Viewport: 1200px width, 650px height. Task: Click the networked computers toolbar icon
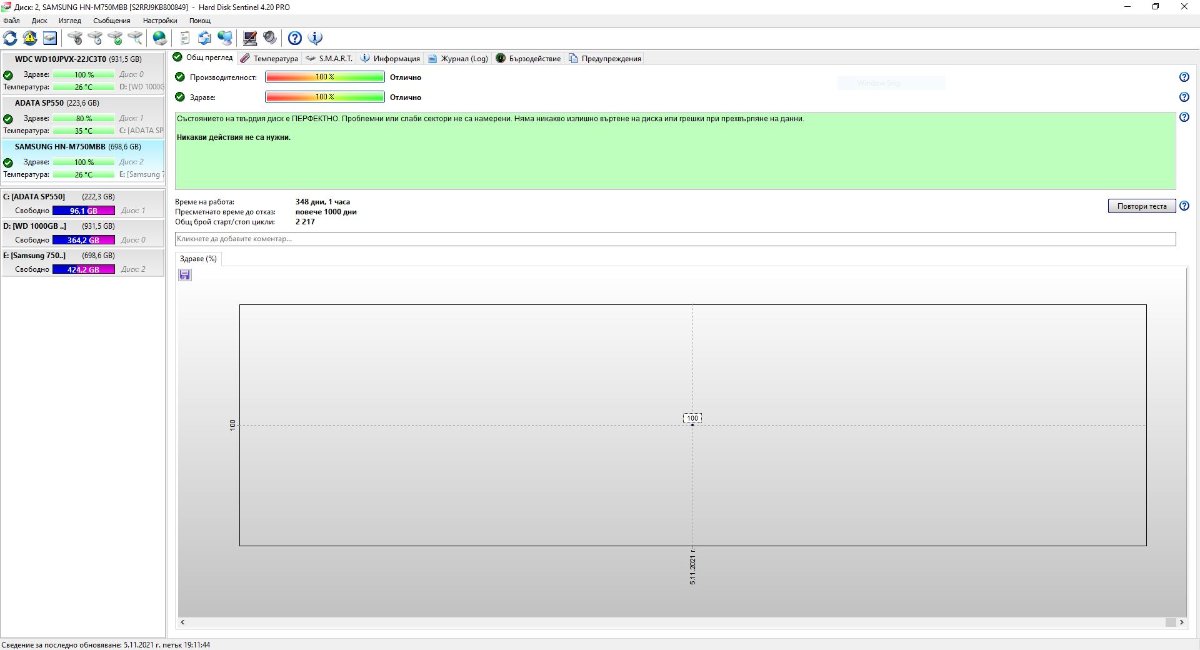225,38
